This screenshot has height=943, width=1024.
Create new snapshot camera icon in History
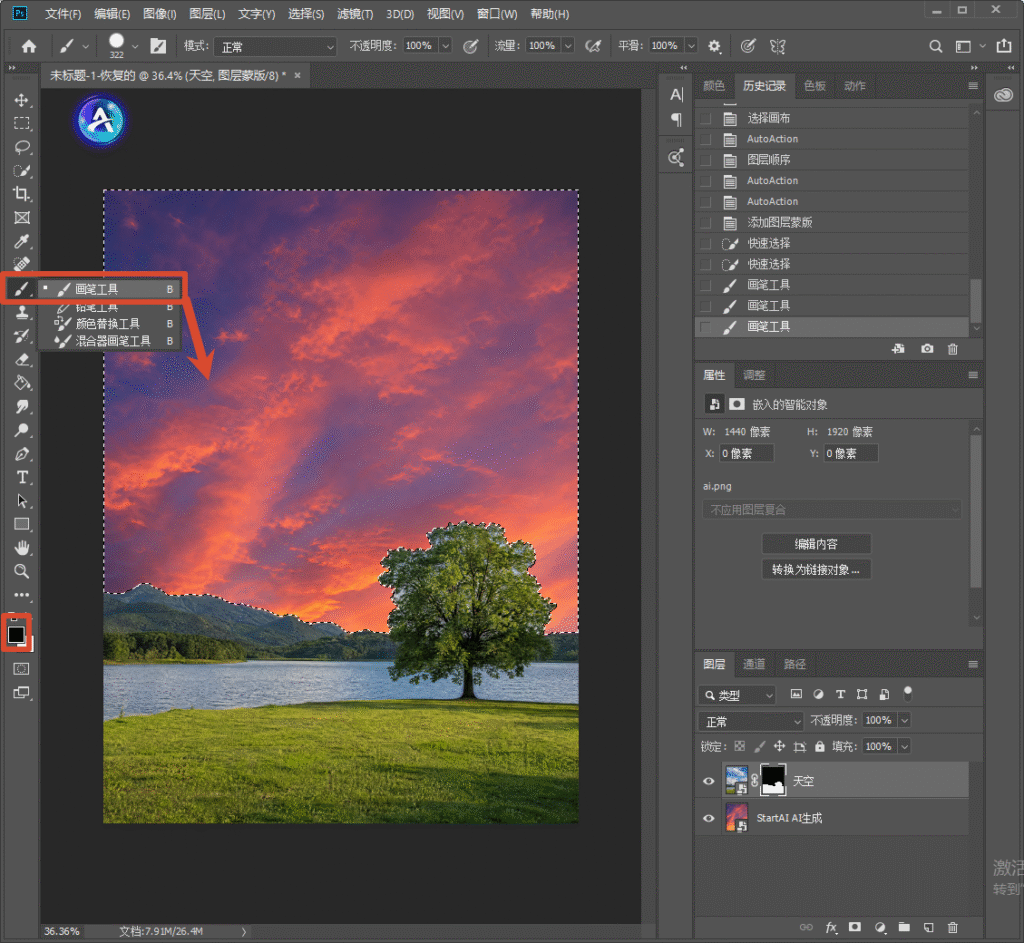[x=927, y=349]
